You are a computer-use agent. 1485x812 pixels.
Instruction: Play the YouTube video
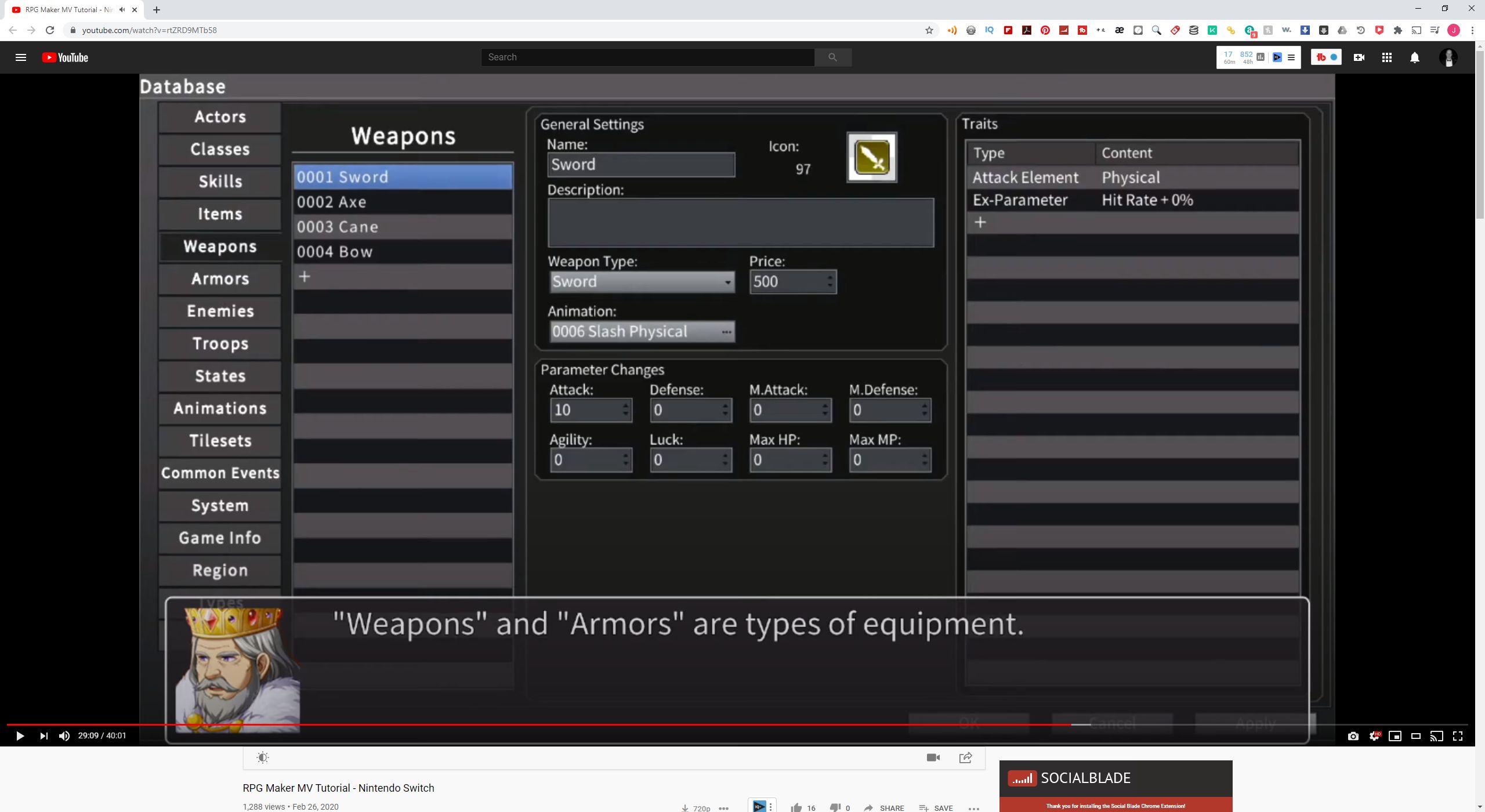[20, 736]
